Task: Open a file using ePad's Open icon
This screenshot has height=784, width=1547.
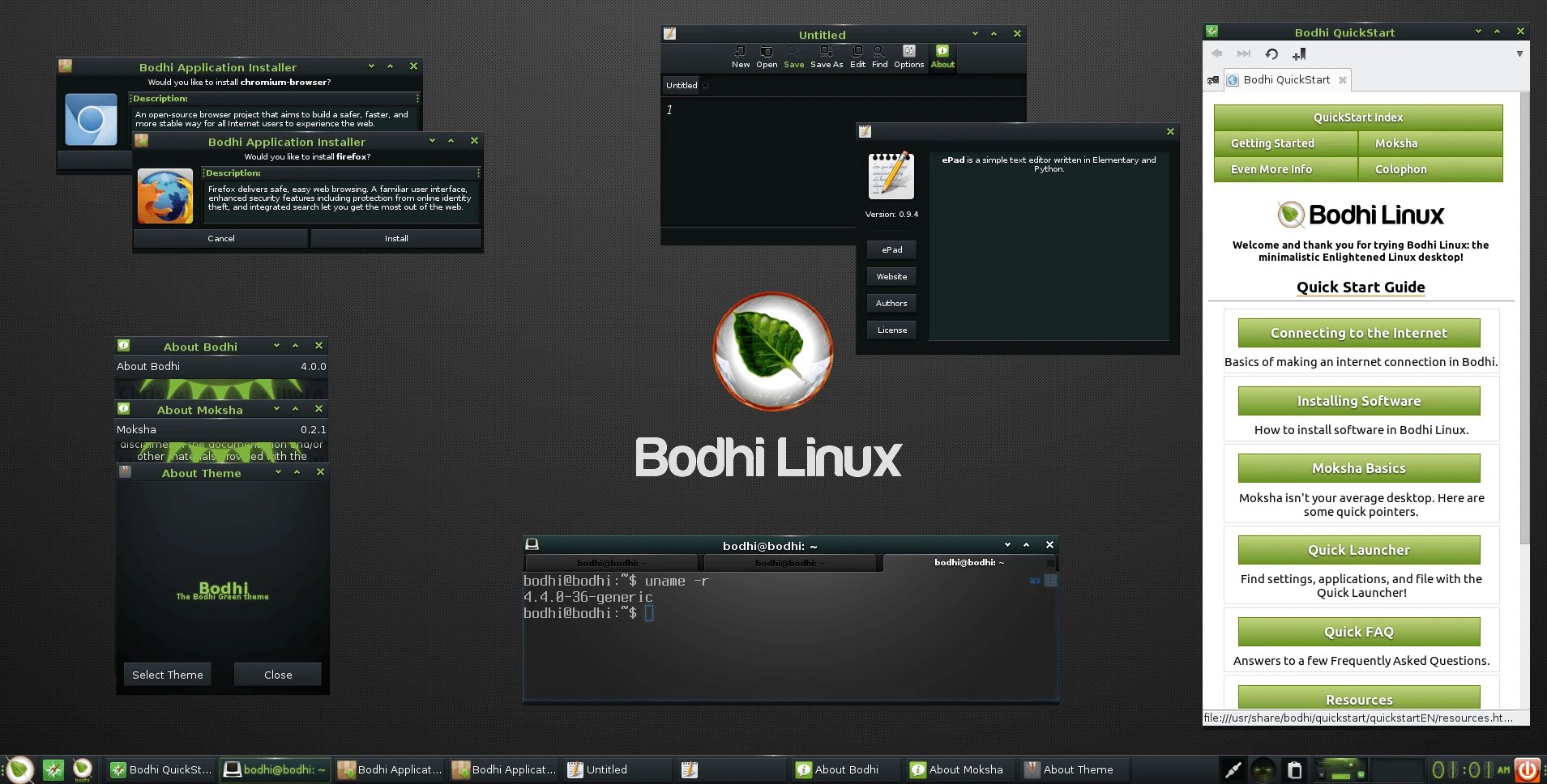Action: click(766, 53)
